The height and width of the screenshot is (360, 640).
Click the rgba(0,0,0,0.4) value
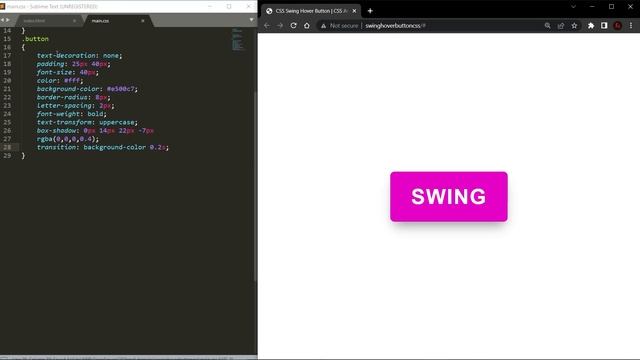tap(68, 139)
